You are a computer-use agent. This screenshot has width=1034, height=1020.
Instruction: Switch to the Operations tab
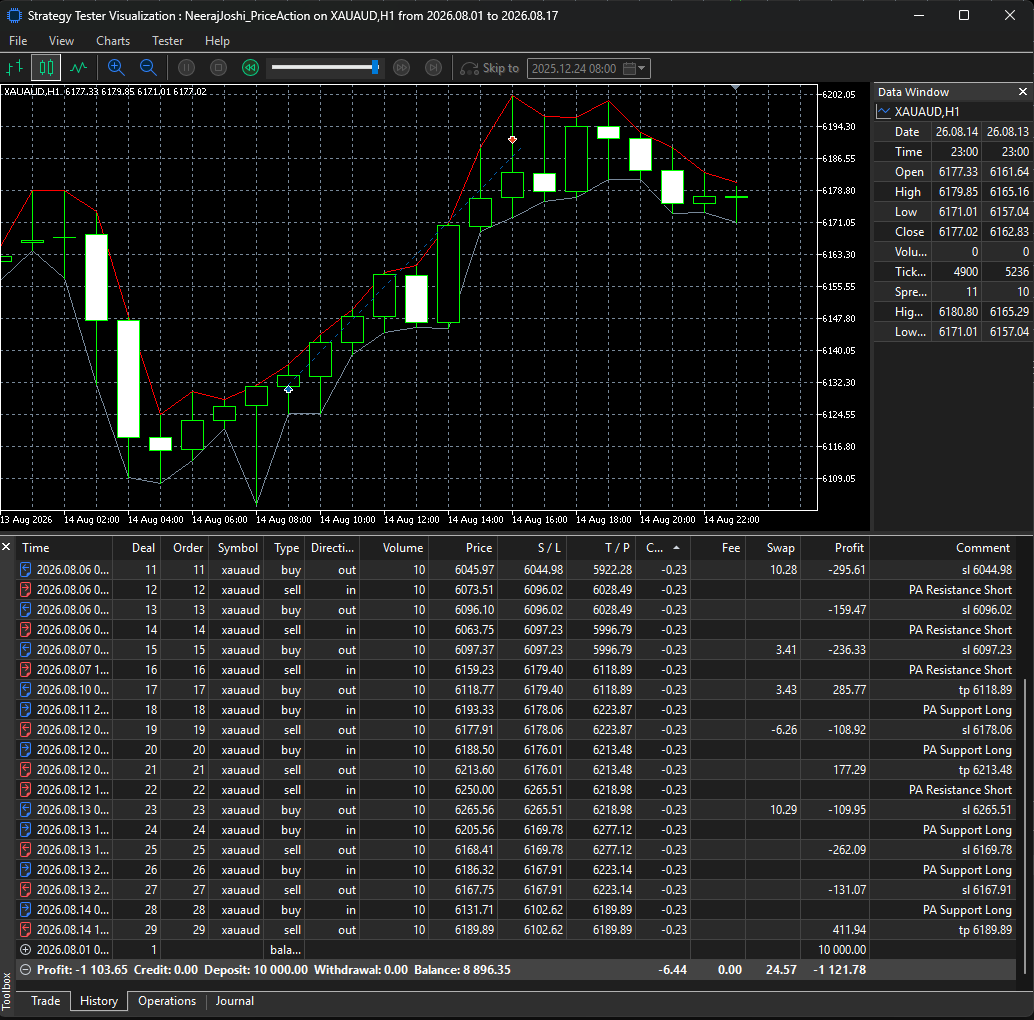pyautogui.click(x=167, y=1001)
